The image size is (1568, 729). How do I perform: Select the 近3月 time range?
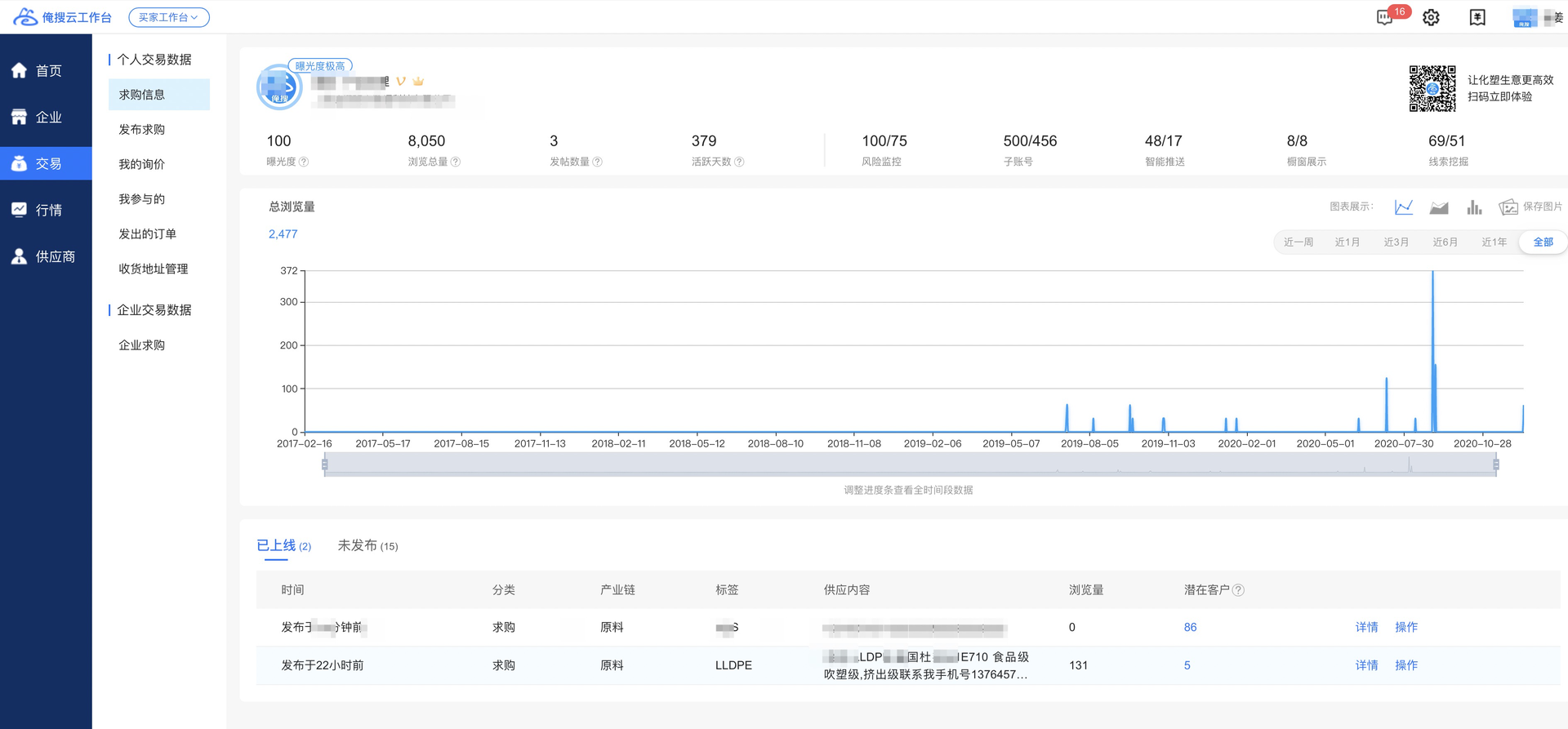(x=1396, y=242)
